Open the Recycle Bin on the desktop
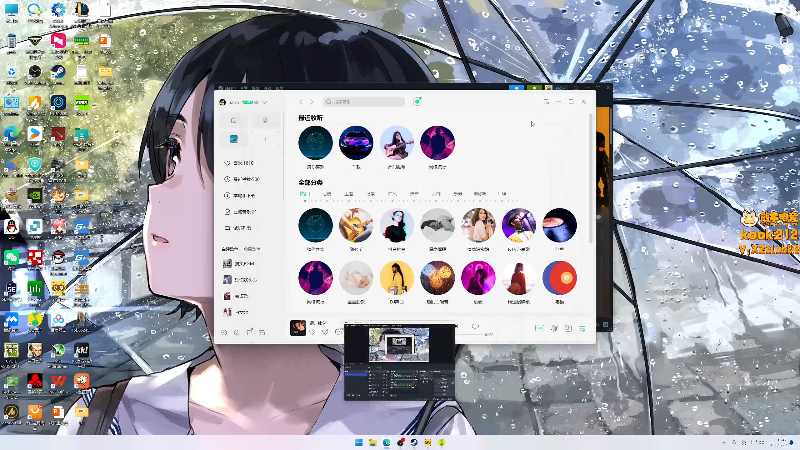Image resolution: width=800 pixels, height=450 pixels. click(x=11, y=74)
